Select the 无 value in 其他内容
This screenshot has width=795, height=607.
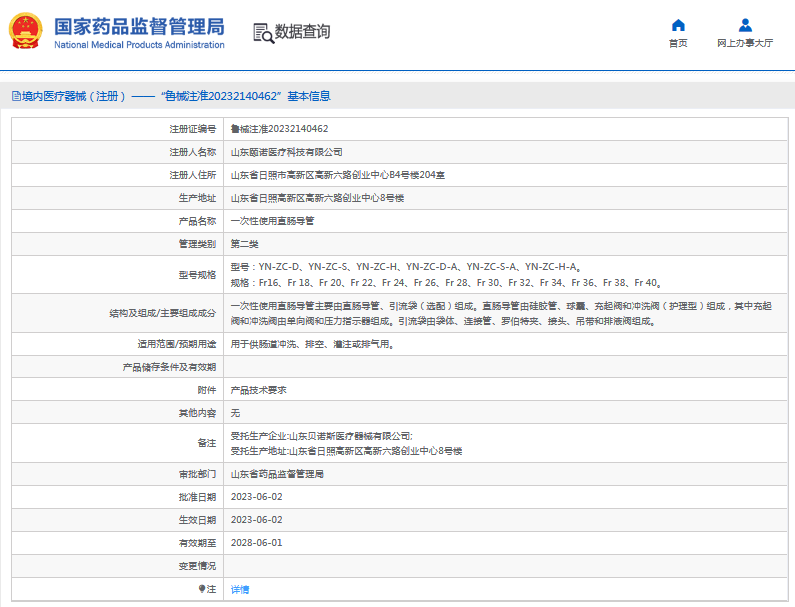[235, 413]
